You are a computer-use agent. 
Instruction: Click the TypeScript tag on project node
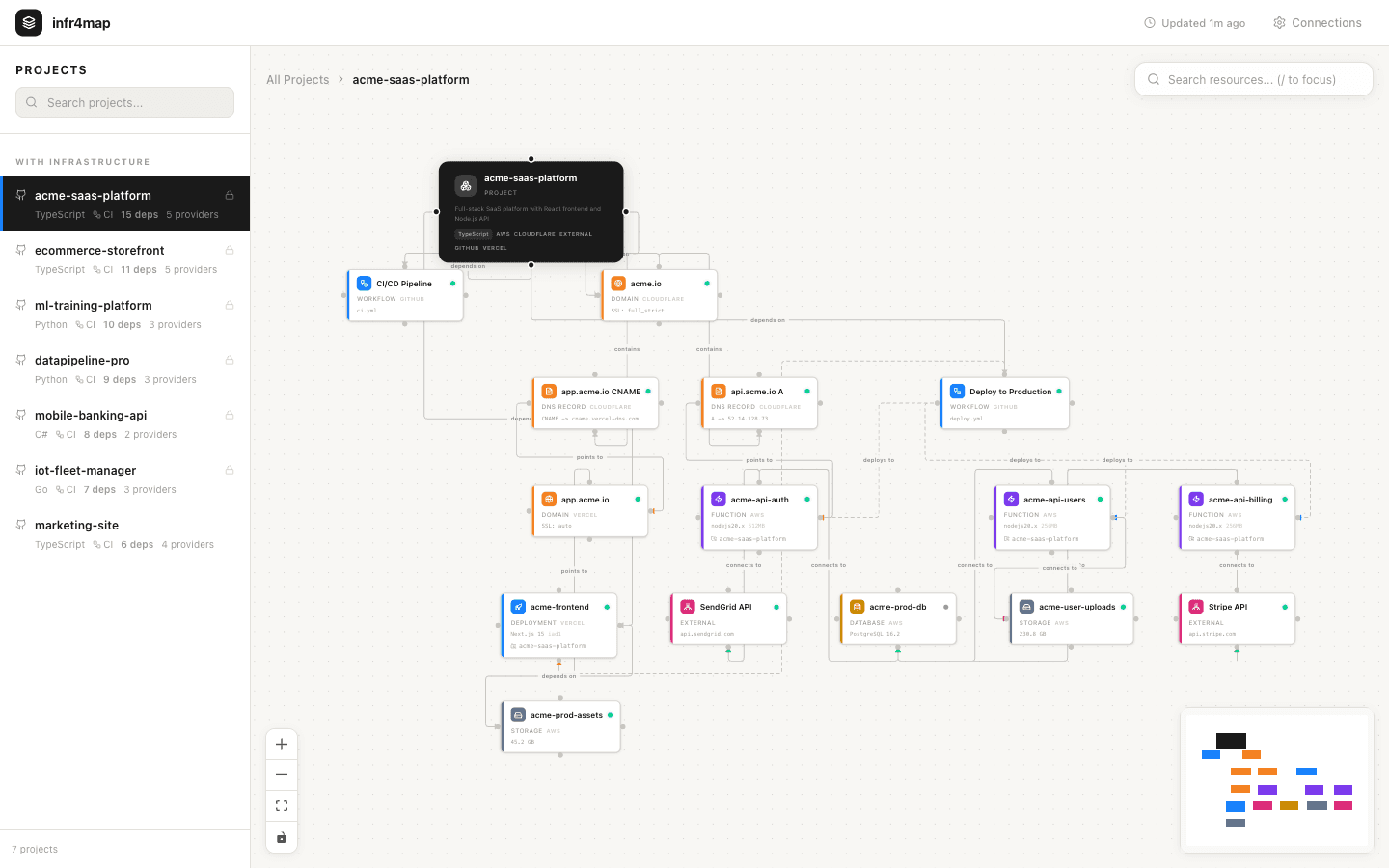[x=474, y=234]
